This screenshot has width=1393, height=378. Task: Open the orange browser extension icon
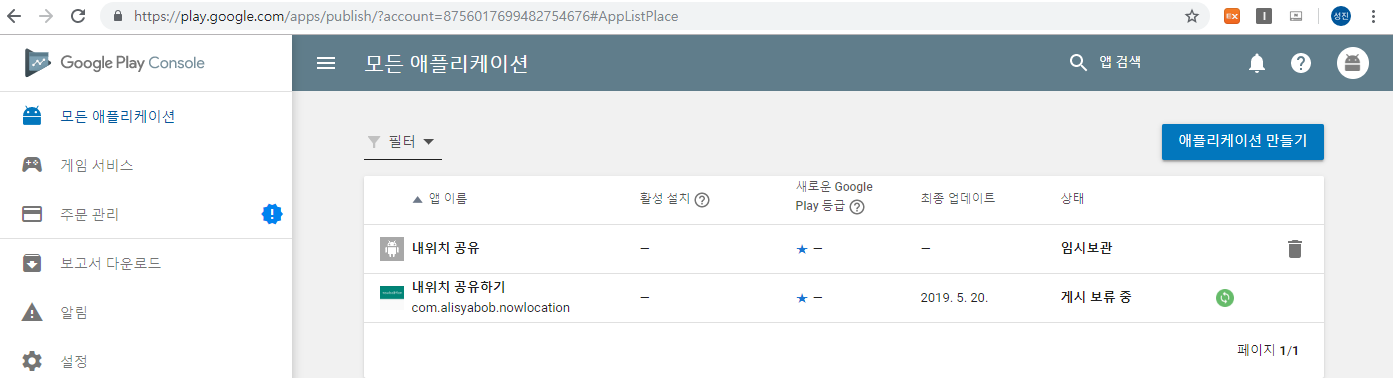1232,16
